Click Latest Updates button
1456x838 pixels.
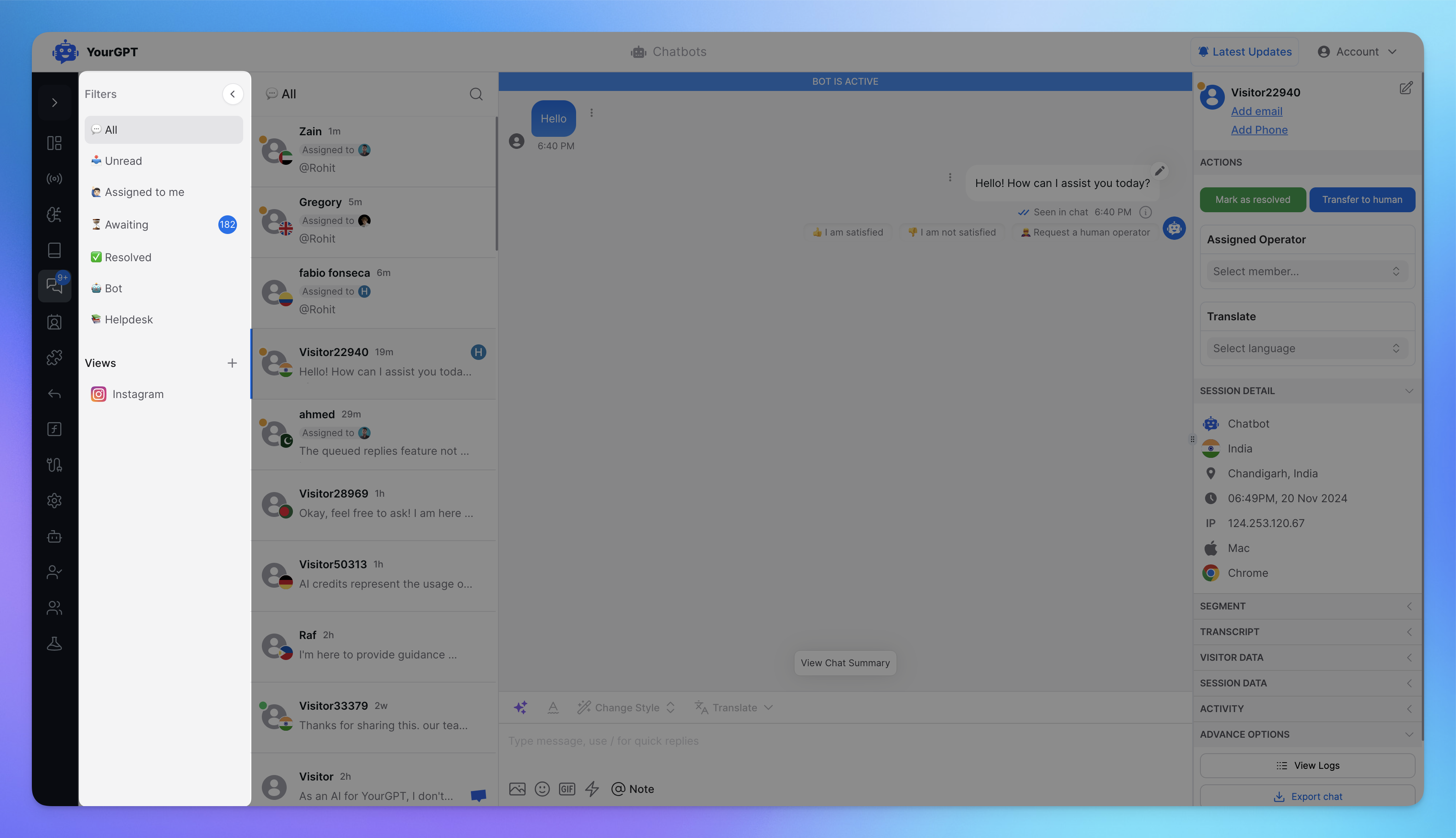[1245, 52]
